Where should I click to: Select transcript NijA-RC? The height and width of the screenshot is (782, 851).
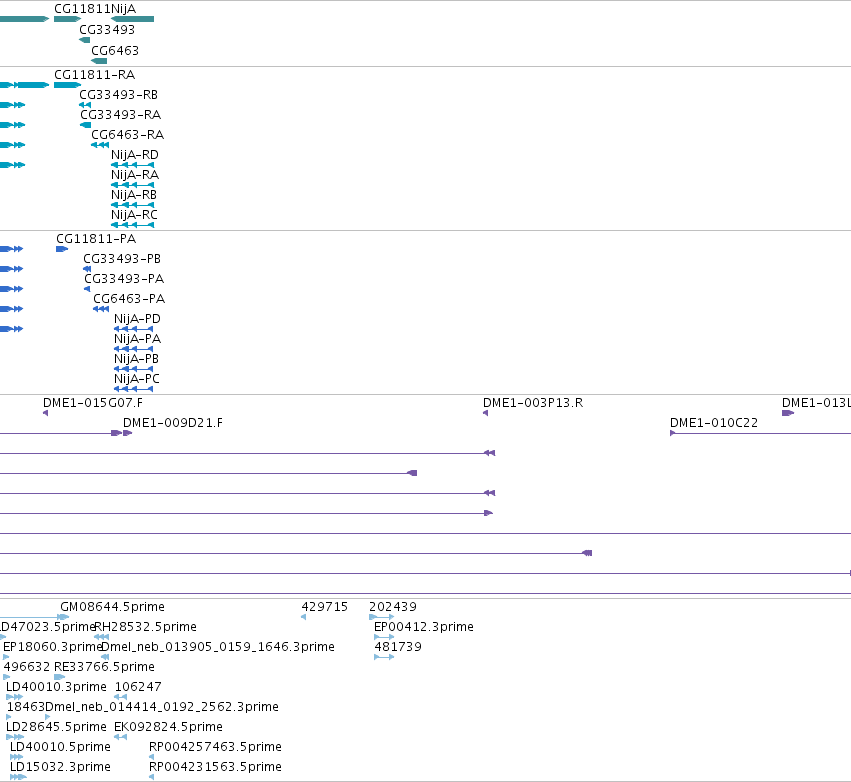(x=132, y=225)
